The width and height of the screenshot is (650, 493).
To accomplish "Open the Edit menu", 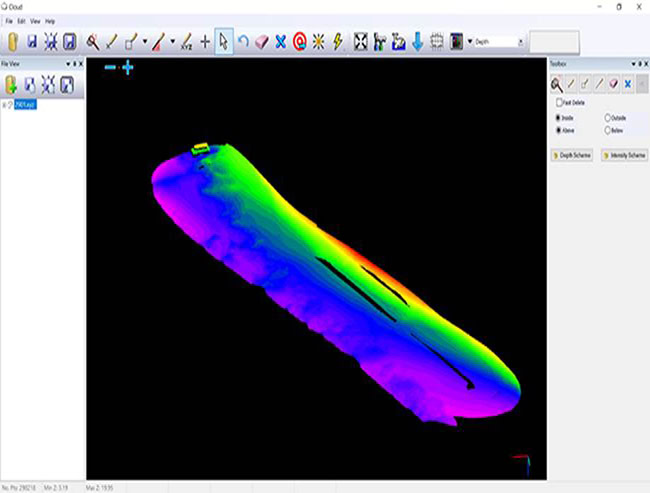I will click(22, 21).
